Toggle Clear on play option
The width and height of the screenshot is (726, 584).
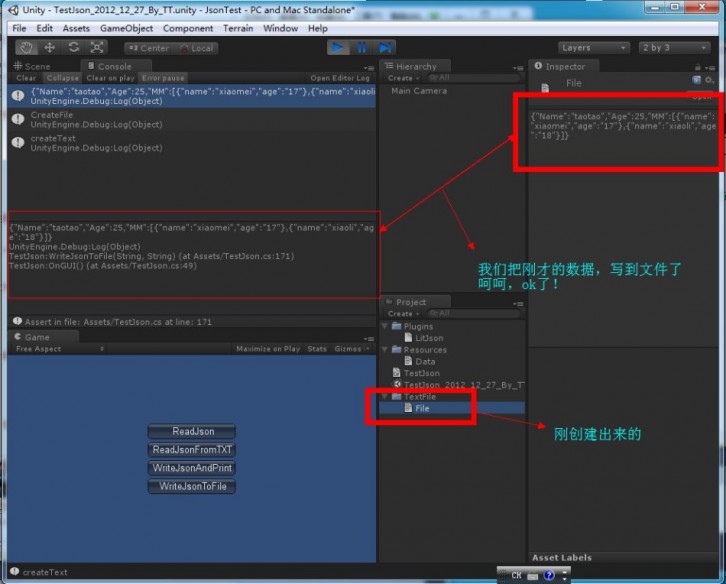[110, 78]
